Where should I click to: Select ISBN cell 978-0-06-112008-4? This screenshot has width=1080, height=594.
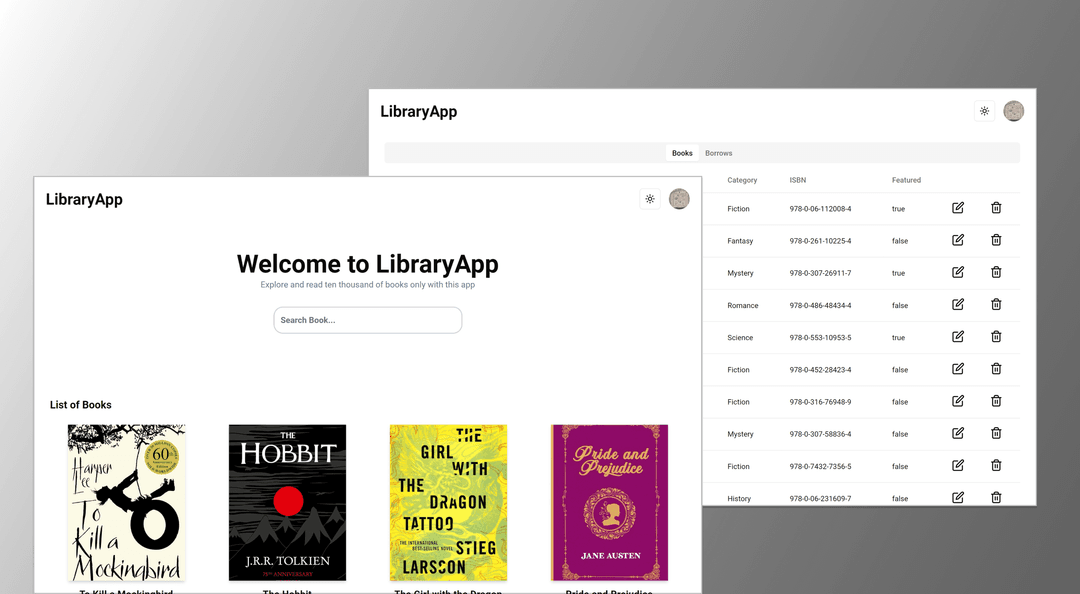[x=820, y=209]
